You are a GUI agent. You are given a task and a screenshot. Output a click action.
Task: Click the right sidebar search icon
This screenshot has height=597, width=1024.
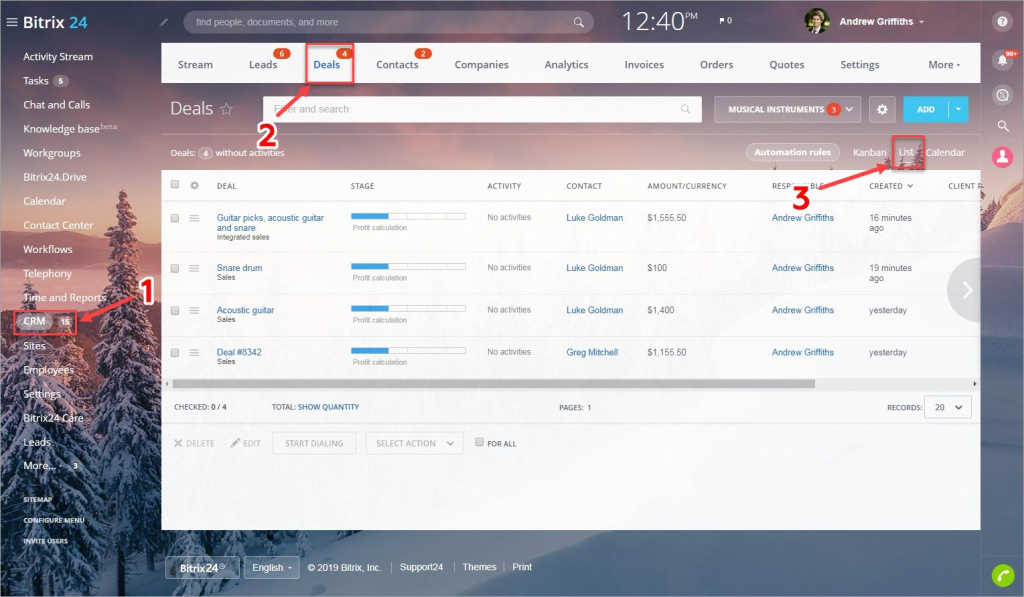(x=1002, y=125)
